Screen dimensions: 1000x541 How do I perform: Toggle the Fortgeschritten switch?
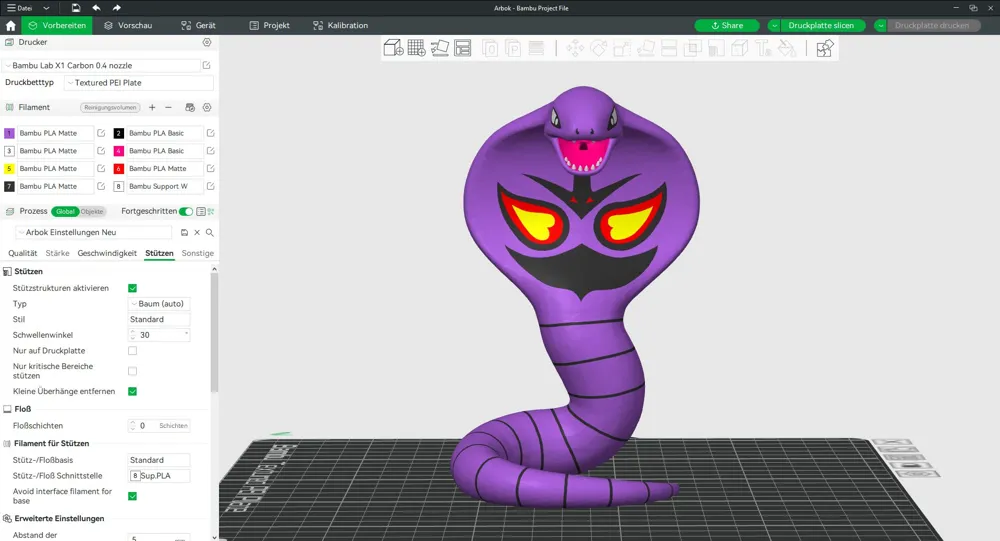[186, 211]
